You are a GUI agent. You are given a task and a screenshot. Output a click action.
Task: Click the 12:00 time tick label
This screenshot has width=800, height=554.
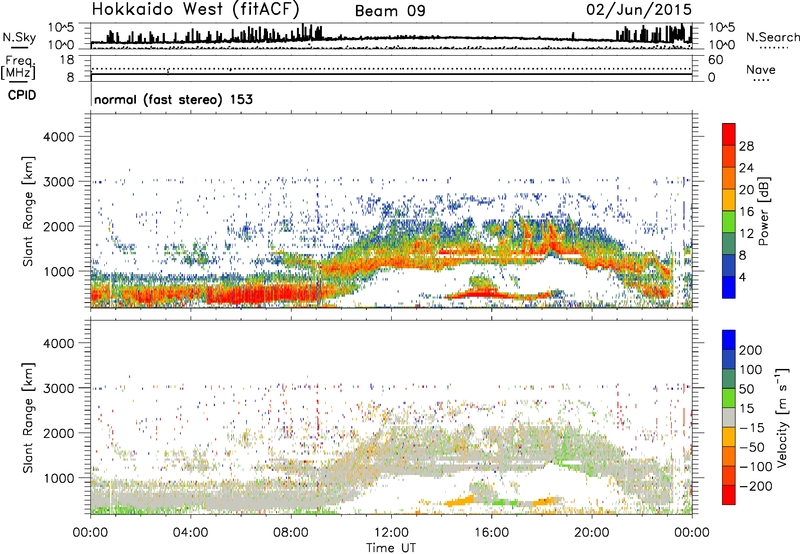coord(391,533)
